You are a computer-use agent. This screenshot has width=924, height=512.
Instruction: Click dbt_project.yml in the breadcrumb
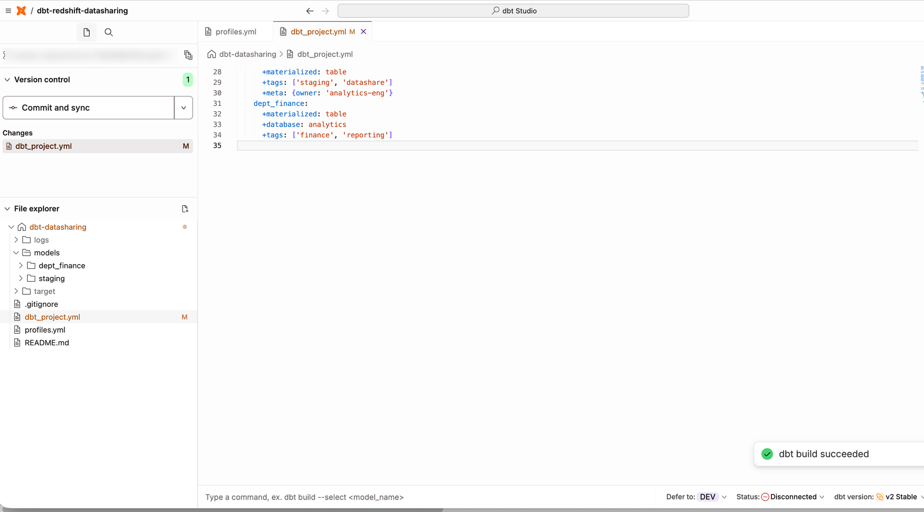click(x=325, y=54)
